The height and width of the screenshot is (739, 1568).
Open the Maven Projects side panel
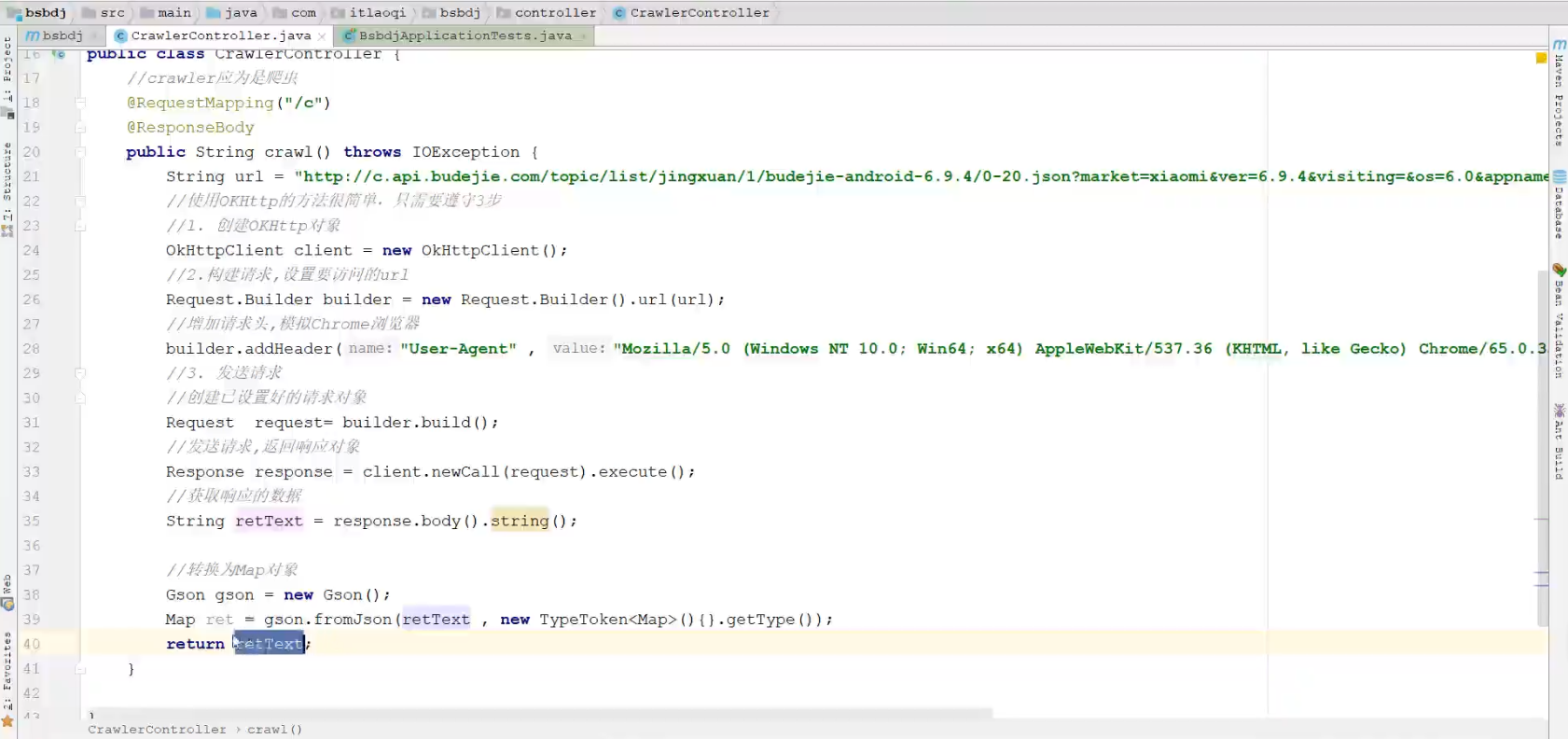tap(1559, 93)
